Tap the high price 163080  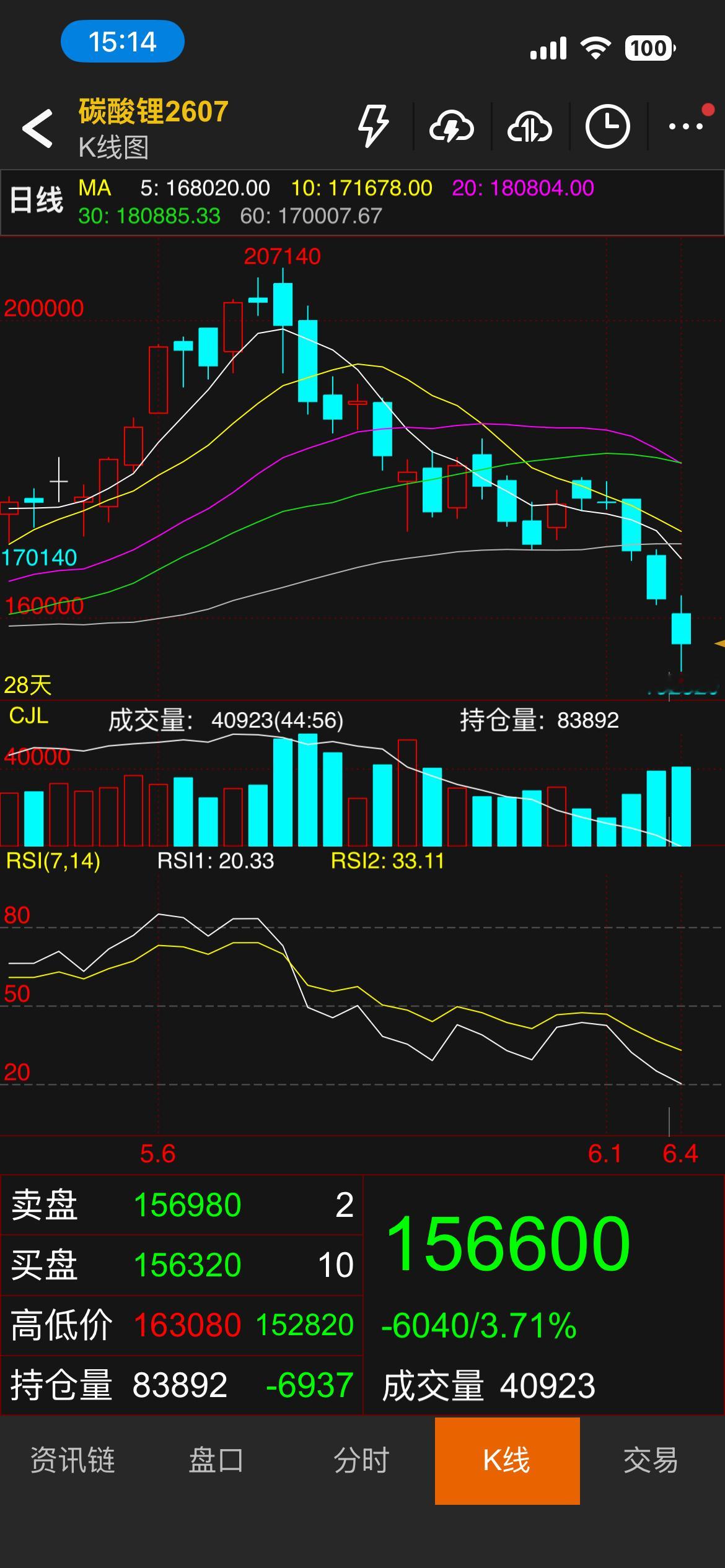point(187,1325)
